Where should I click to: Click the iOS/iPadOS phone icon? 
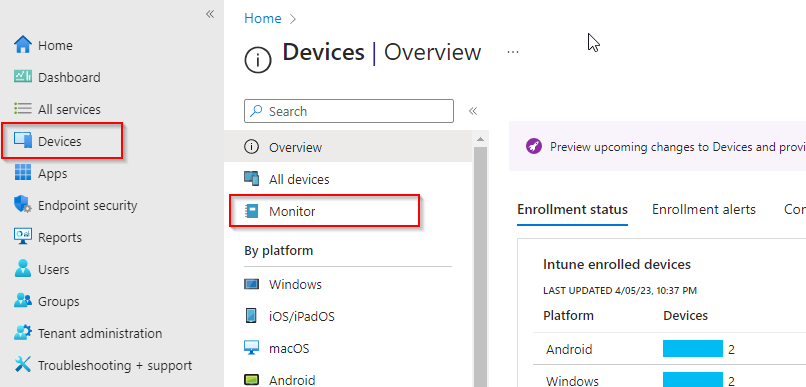(x=251, y=316)
